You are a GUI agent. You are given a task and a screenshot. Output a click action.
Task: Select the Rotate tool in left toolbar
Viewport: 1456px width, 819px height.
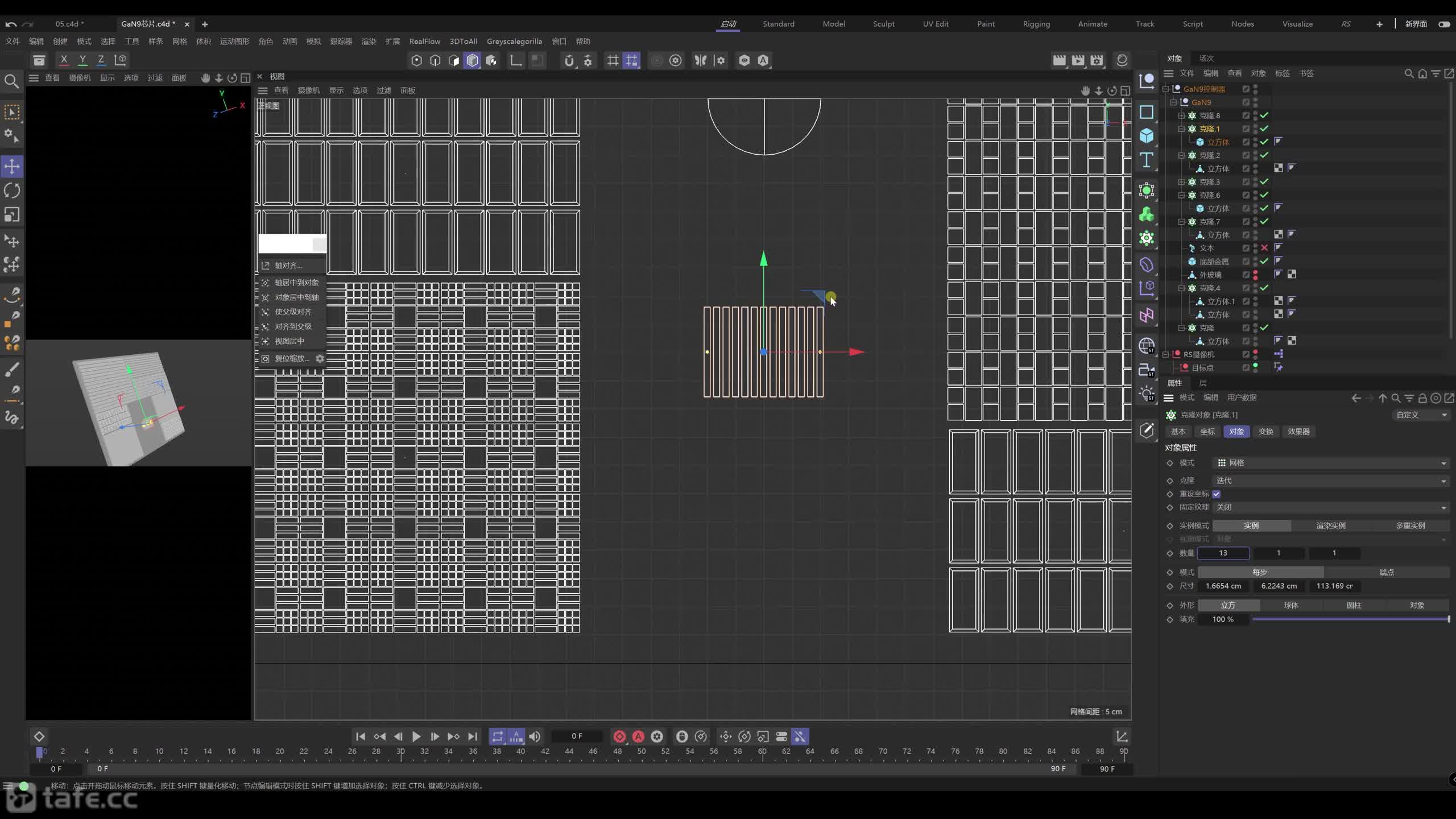tap(12, 191)
